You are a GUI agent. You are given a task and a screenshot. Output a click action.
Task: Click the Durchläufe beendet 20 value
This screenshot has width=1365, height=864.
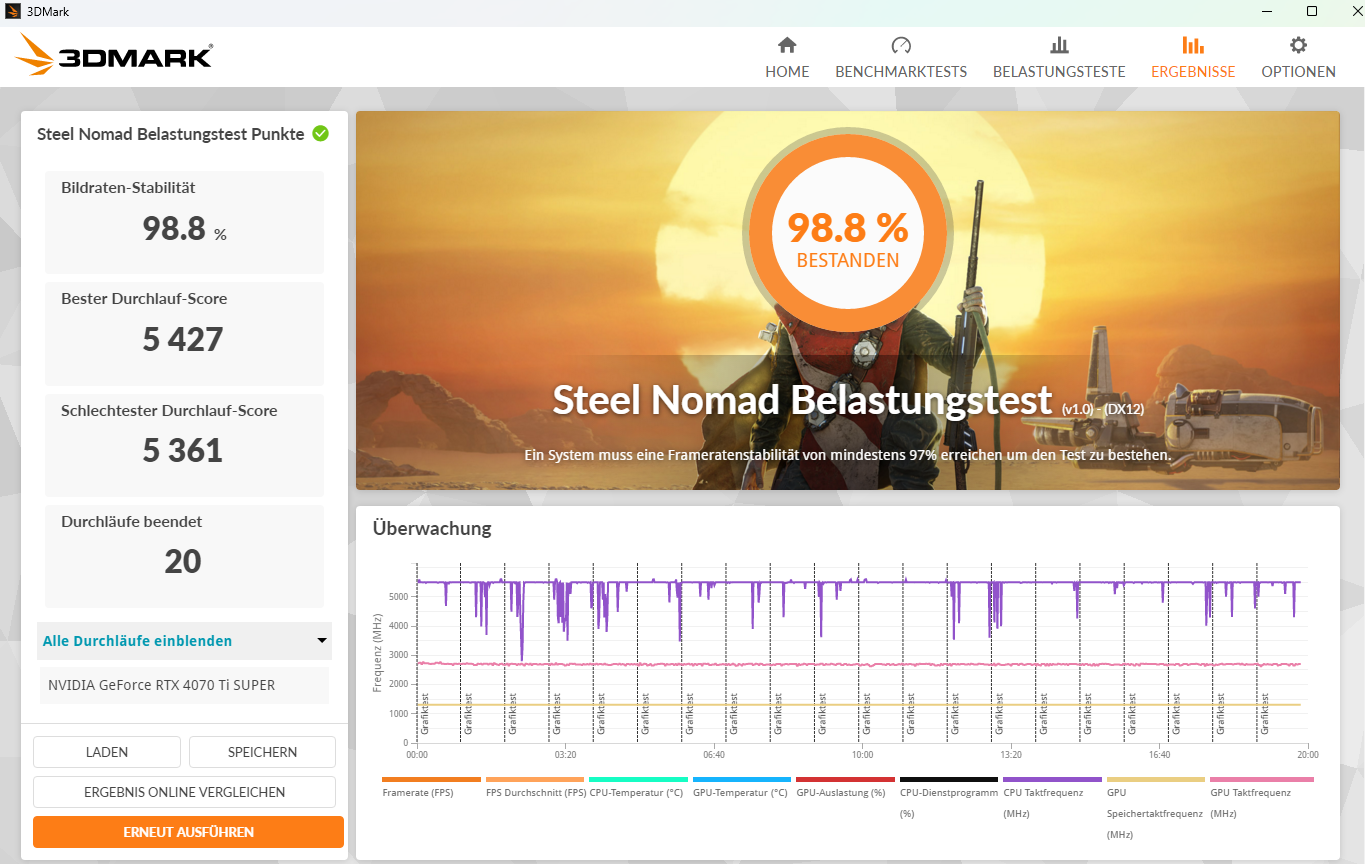[x=183, y=562]
